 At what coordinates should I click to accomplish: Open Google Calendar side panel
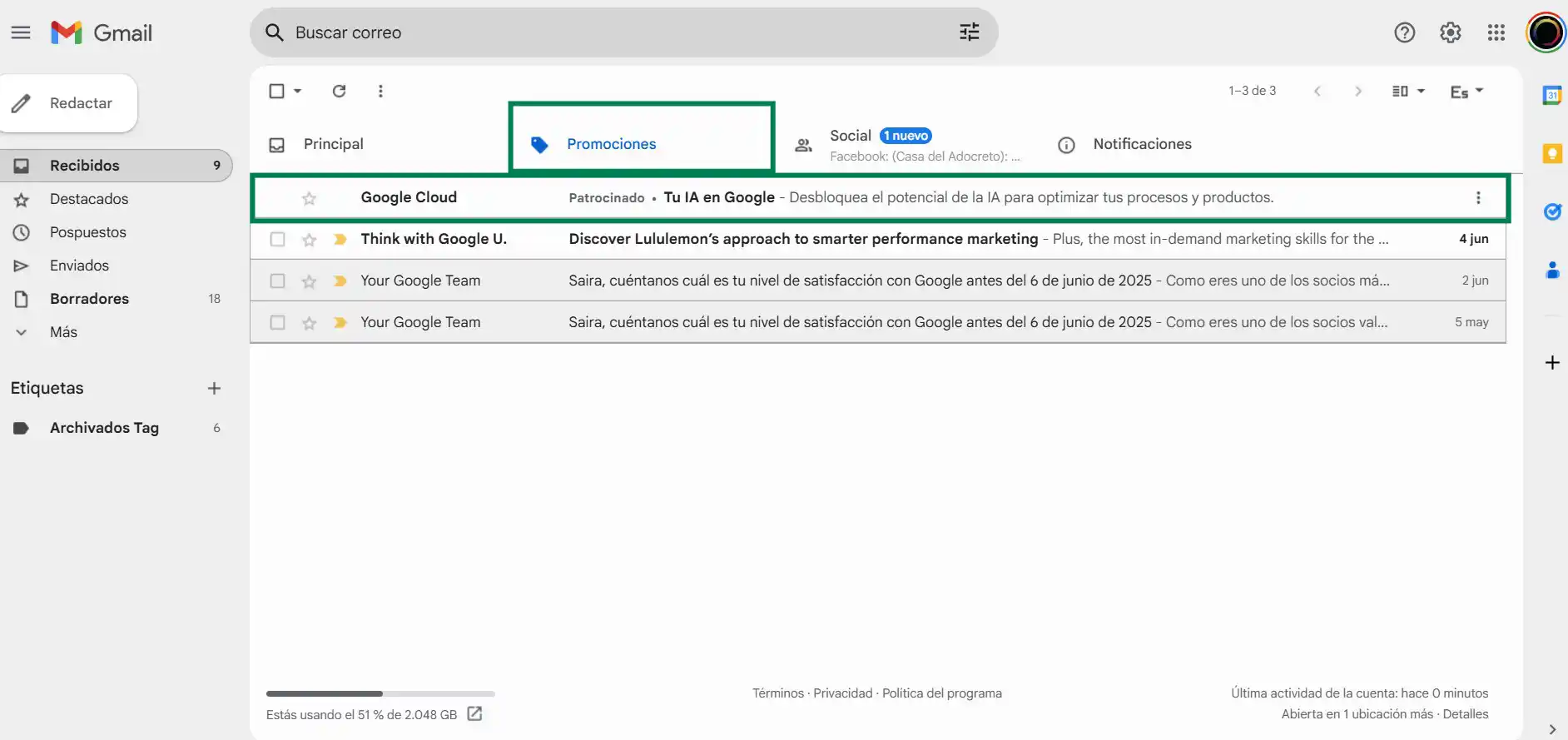click(x=1551, y=95)
